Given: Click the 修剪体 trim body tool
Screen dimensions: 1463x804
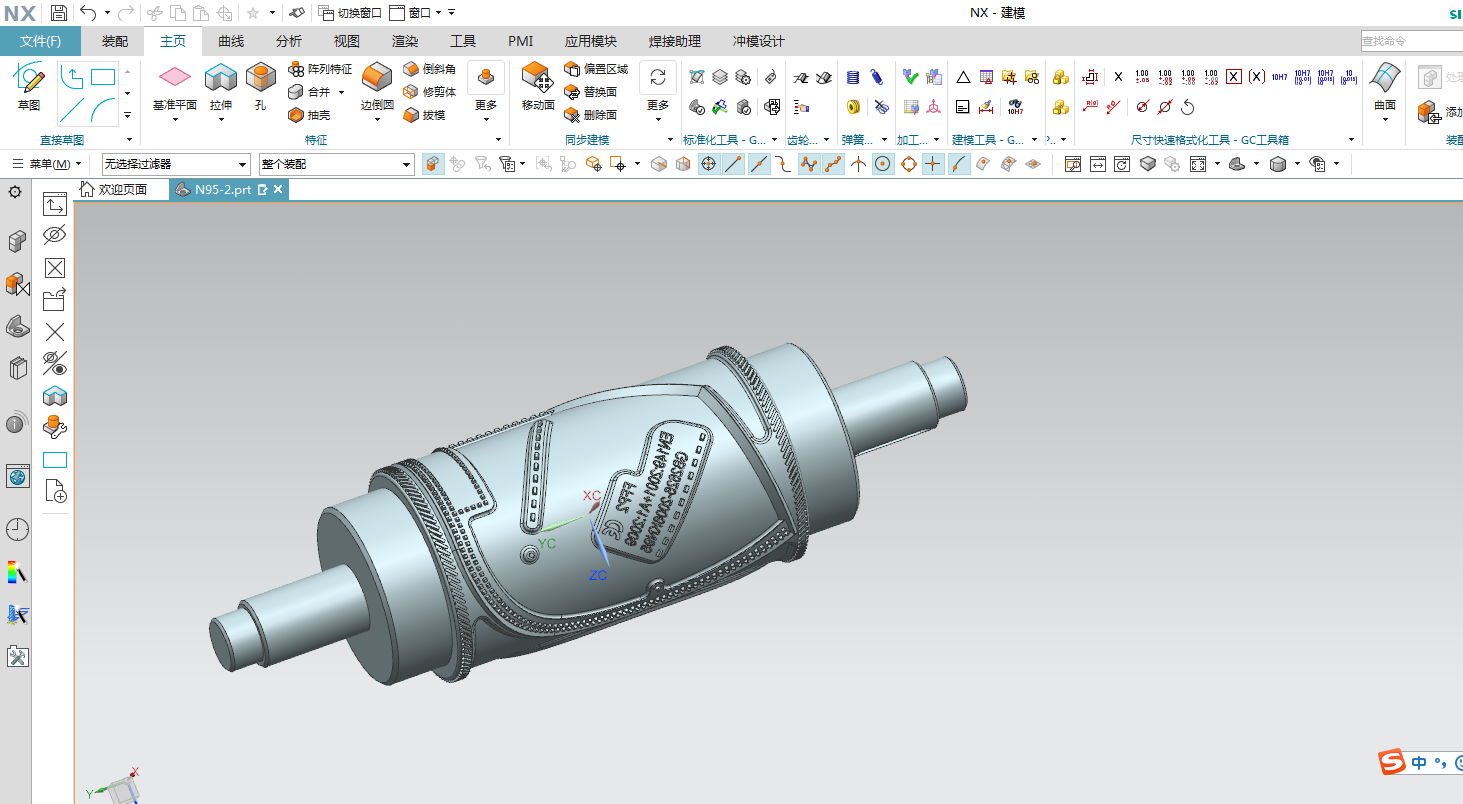Looking at the screenshot, I should click(x=429, y=92).
